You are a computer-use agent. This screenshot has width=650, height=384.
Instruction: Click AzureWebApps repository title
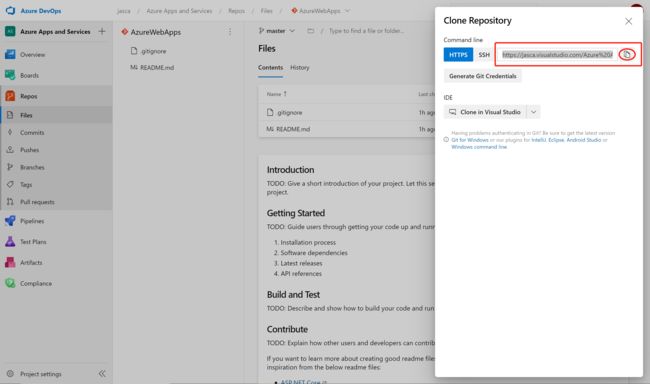[156, 32]
